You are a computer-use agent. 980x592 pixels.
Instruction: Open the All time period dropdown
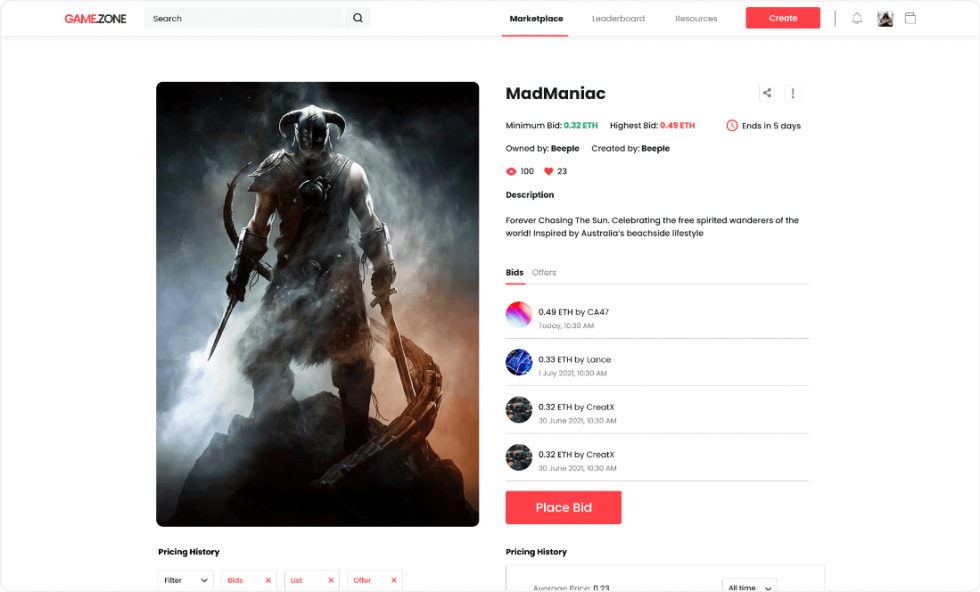click(749, 587)
